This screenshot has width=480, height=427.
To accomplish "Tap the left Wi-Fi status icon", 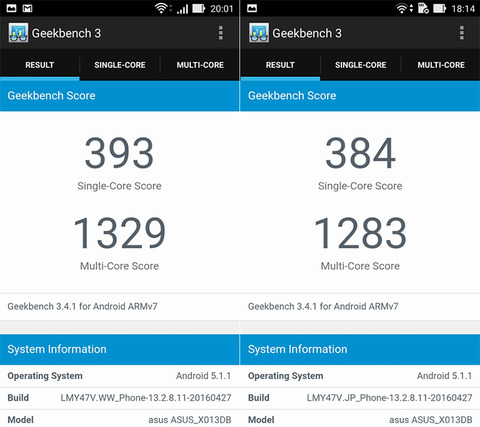I will click(x=162, y=8).
